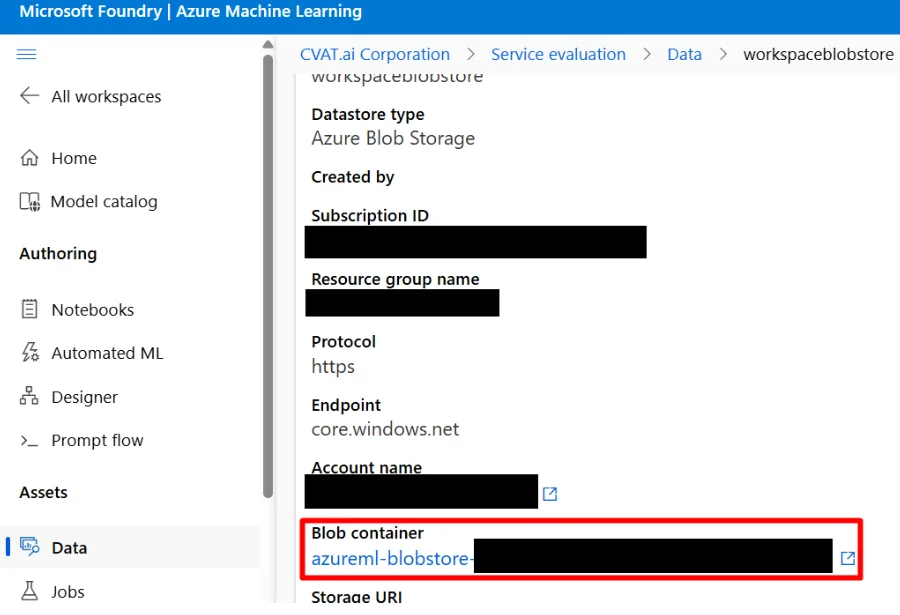Viewport: 900px width, 615px height.
Task: Click the Storage URI label
Action: point(356,597)
